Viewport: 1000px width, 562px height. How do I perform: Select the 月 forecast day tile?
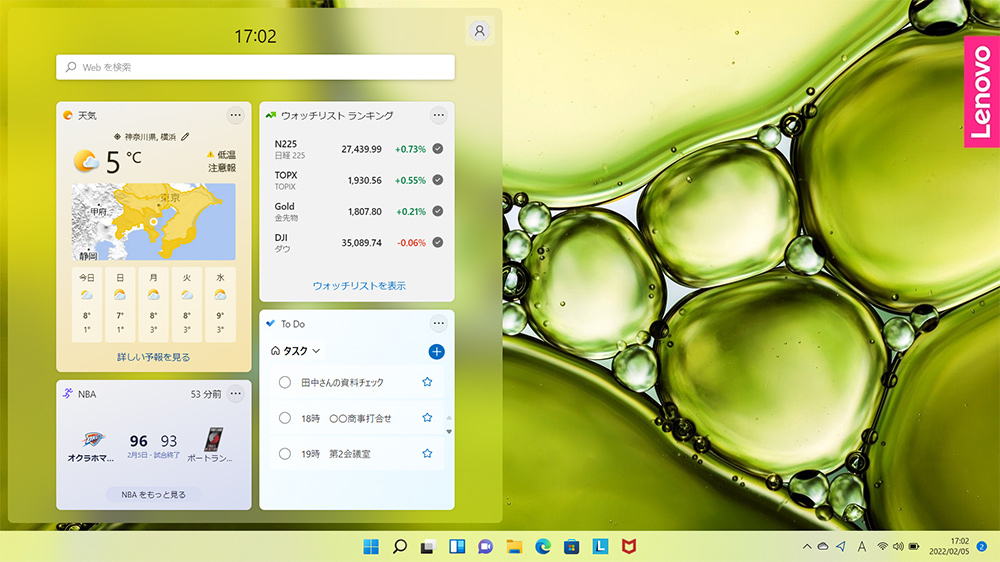153,302
